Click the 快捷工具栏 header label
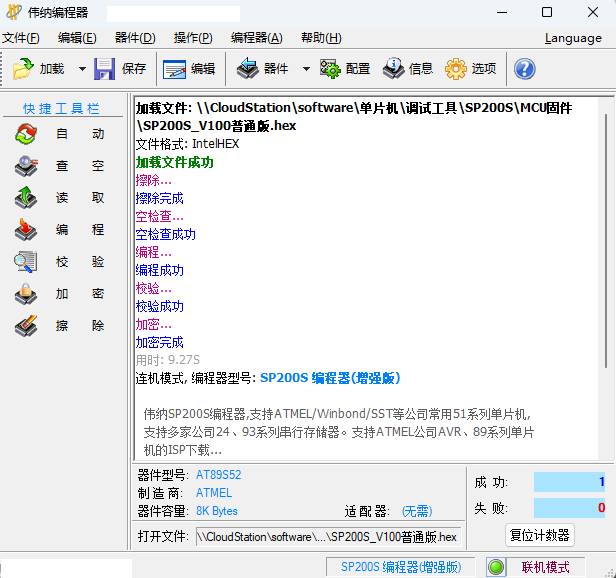The width and height of the screenshot is (616, 578). [62, 108]
